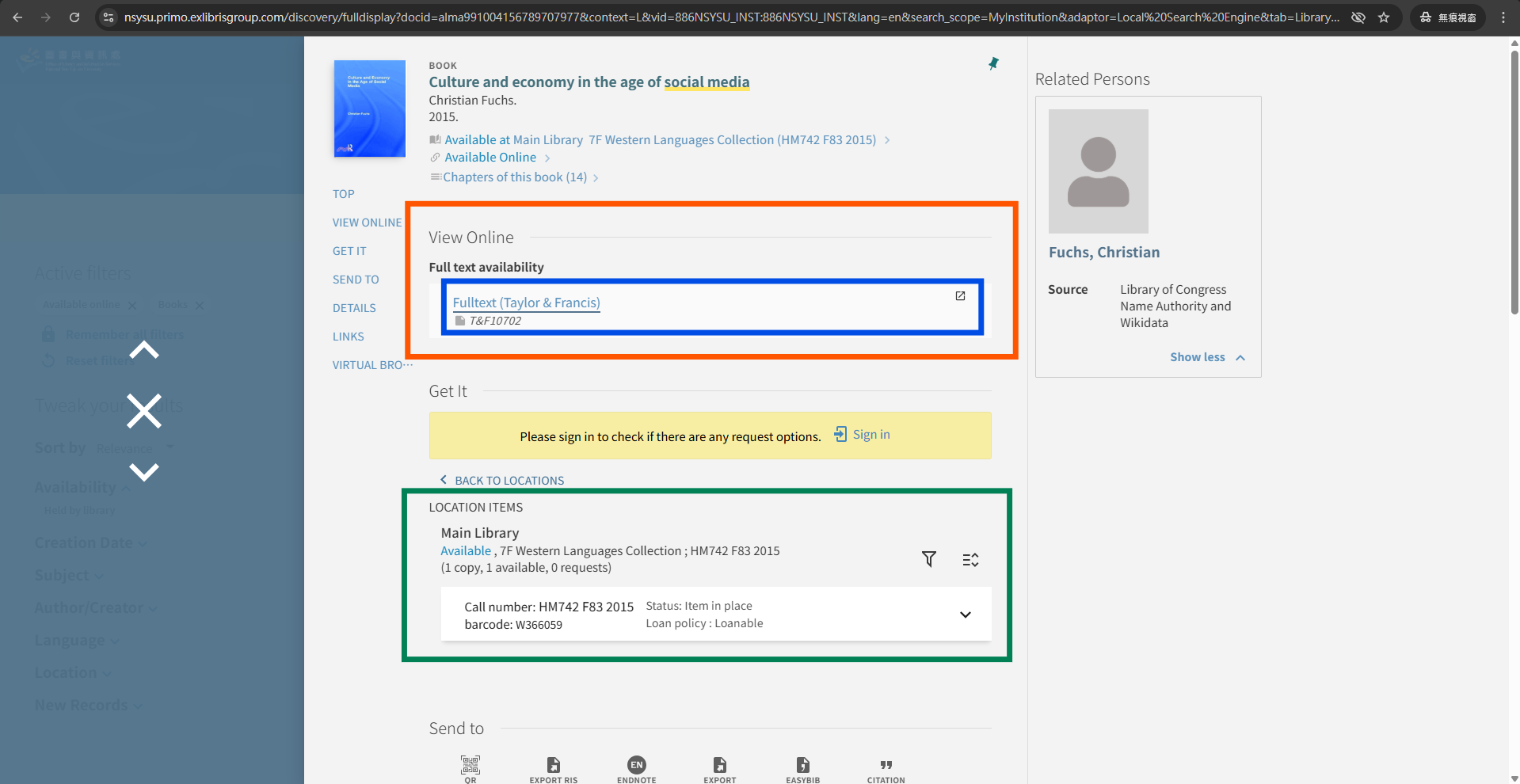The image size is (1520, 784).
Task: Close the full record with X
Action: [x=144, y=411]
